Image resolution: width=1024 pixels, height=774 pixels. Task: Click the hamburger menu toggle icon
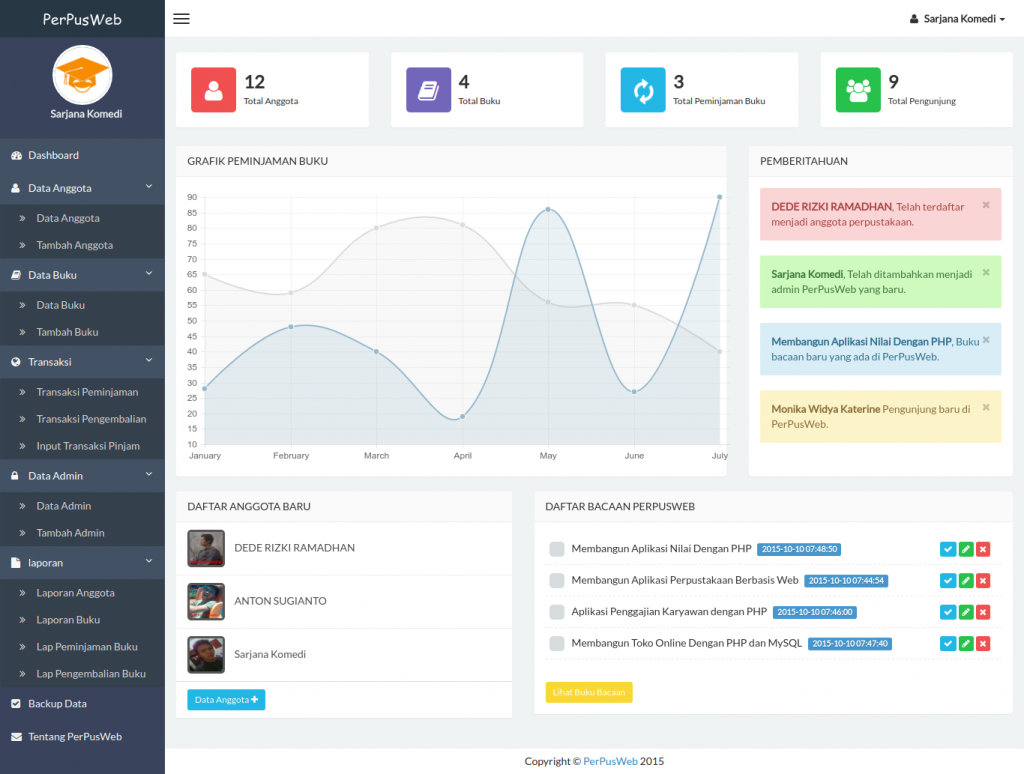click(x=181, y=19)
